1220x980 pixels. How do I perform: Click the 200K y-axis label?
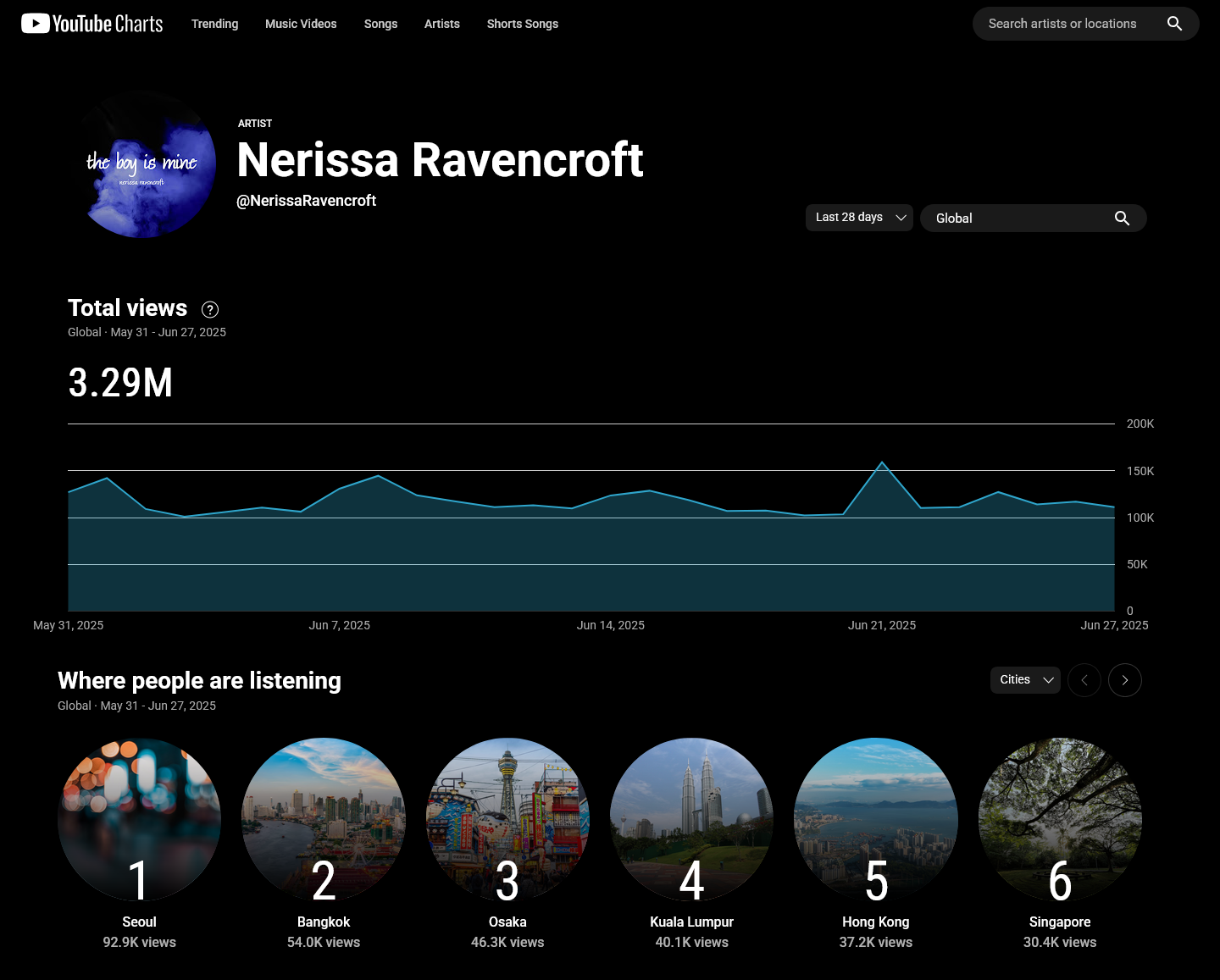click(x=1140, y=424)
